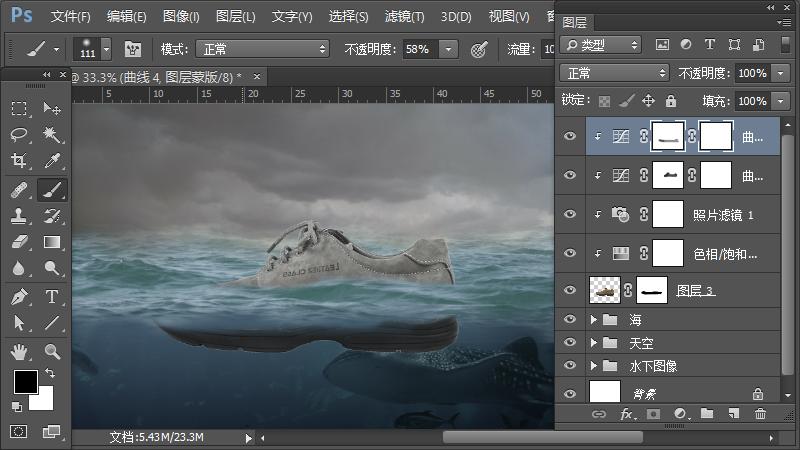Open brush opacity slider dropdown arrow
Screen dimensions: 800x450
coord(448,49)
